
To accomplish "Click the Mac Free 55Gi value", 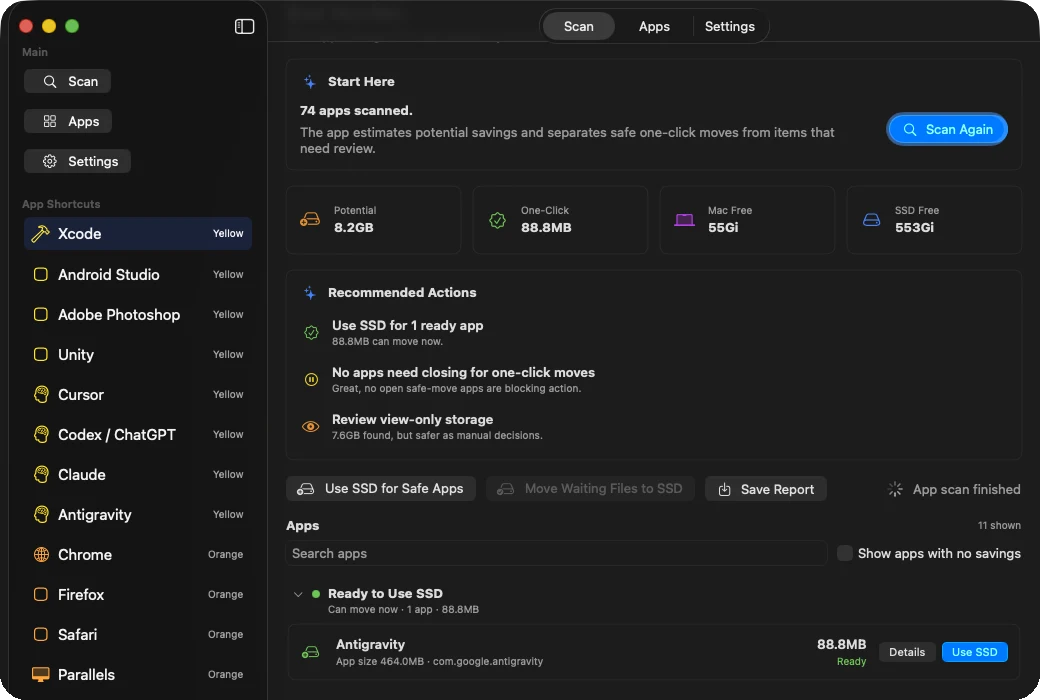I will coord(723,228).
